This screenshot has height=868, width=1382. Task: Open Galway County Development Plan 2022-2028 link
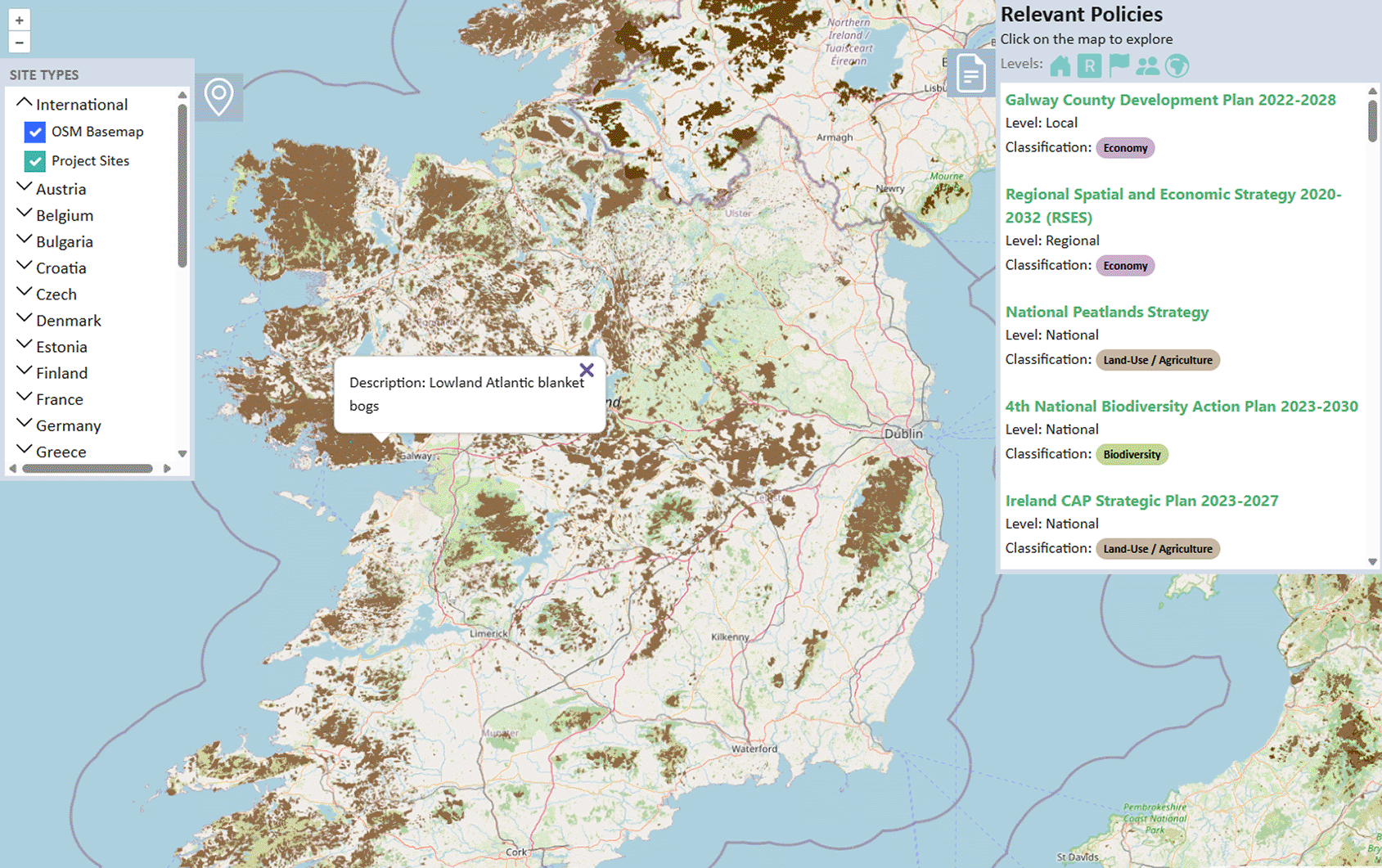pyautogui.click(x=1170, y=100)
